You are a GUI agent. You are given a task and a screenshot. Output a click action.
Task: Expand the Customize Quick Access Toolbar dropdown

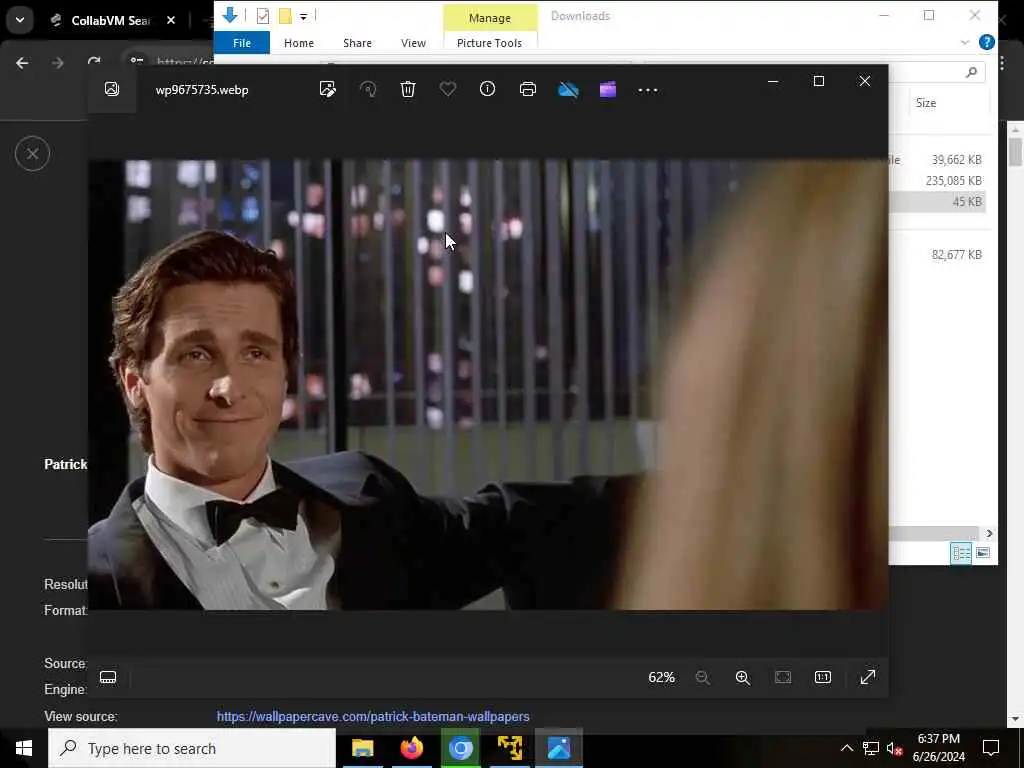tap(304, 17)
